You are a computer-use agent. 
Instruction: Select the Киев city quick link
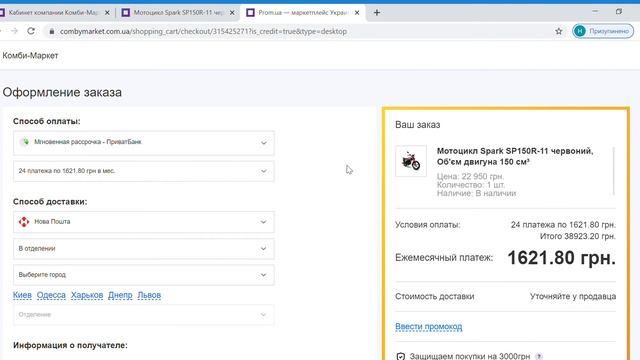22,295
